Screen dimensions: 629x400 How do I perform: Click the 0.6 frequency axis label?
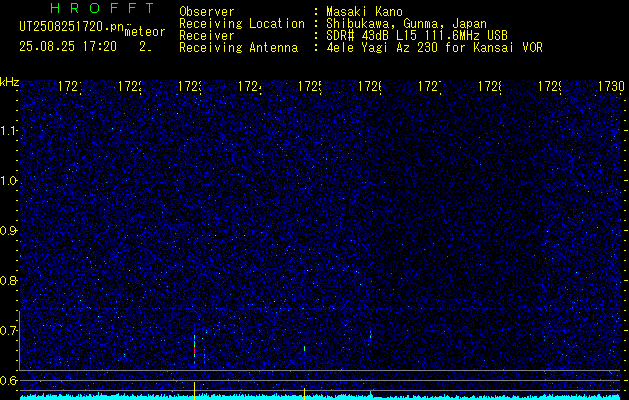tap(8, 380)
